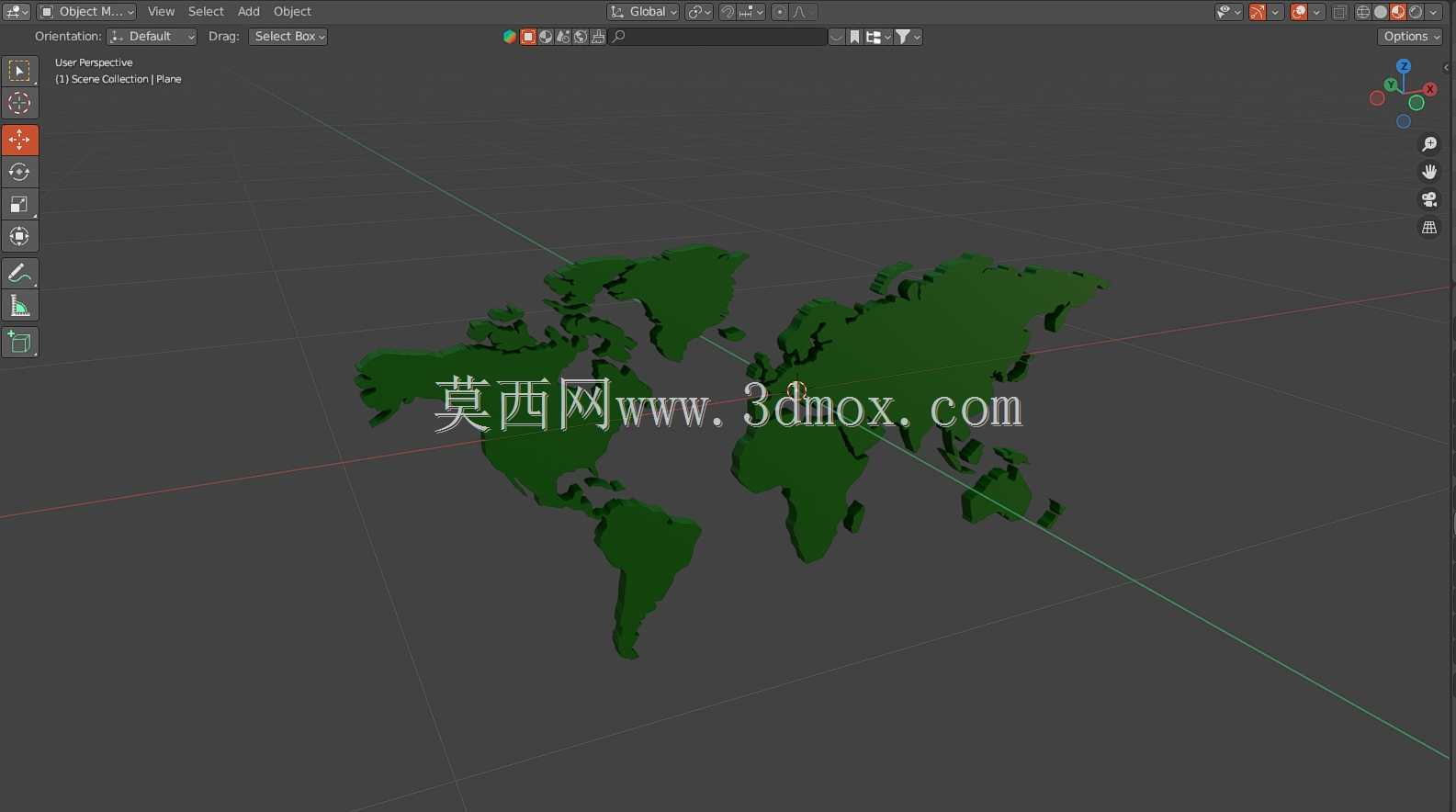The image size is (1456, 812).
Task: Open the View menu
Action: (161, 12)
